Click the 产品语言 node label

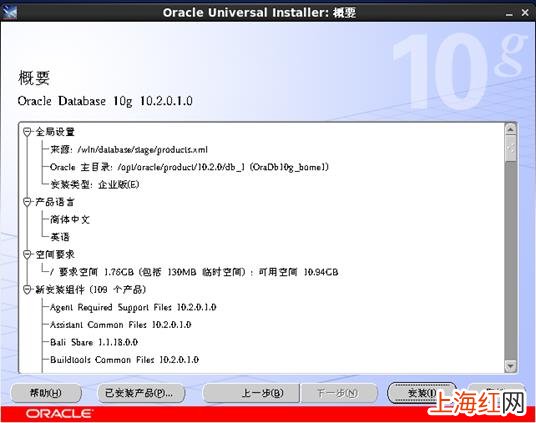tap(55, 202)
